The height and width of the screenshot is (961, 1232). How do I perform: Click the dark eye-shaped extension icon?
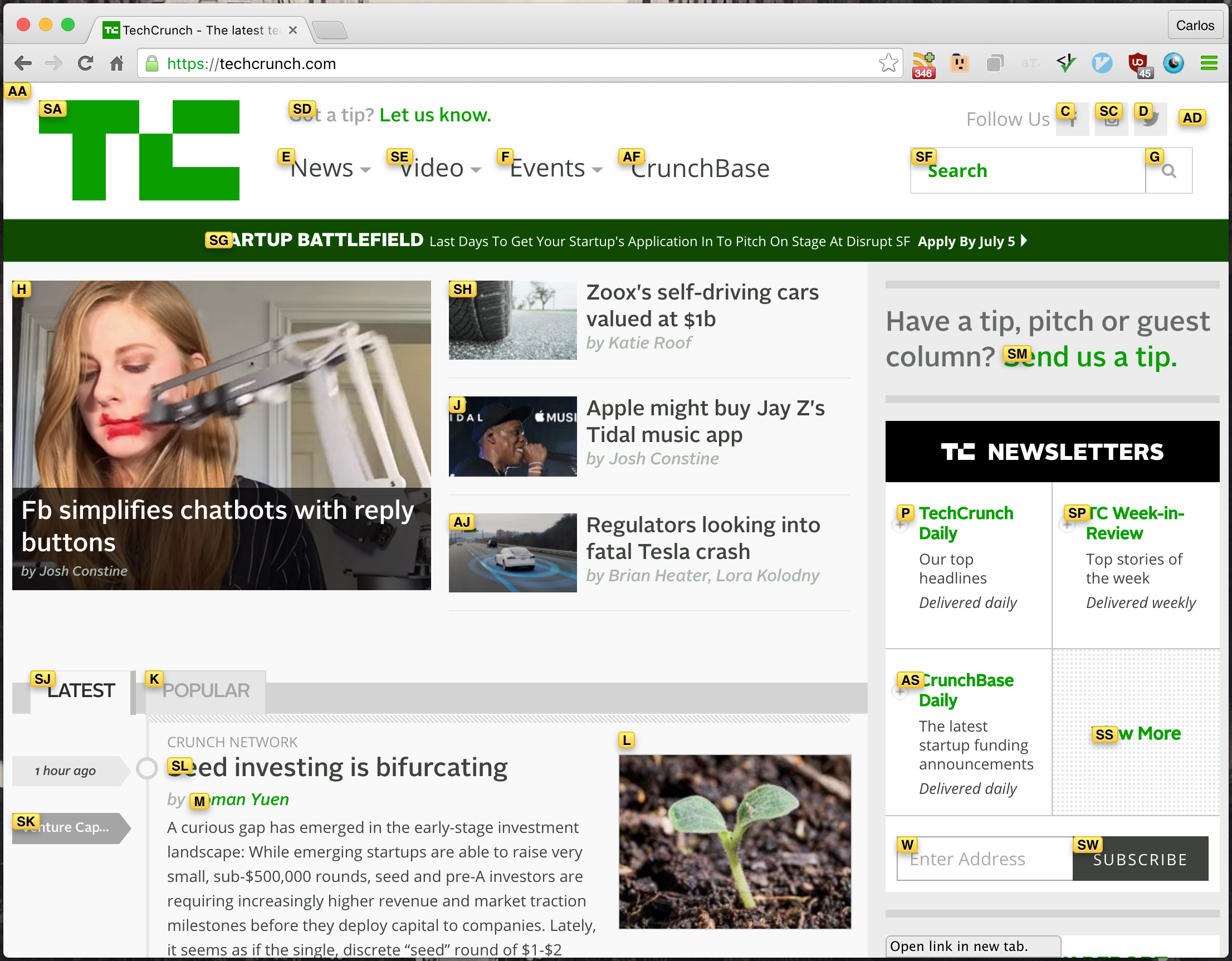[1174, 63]
